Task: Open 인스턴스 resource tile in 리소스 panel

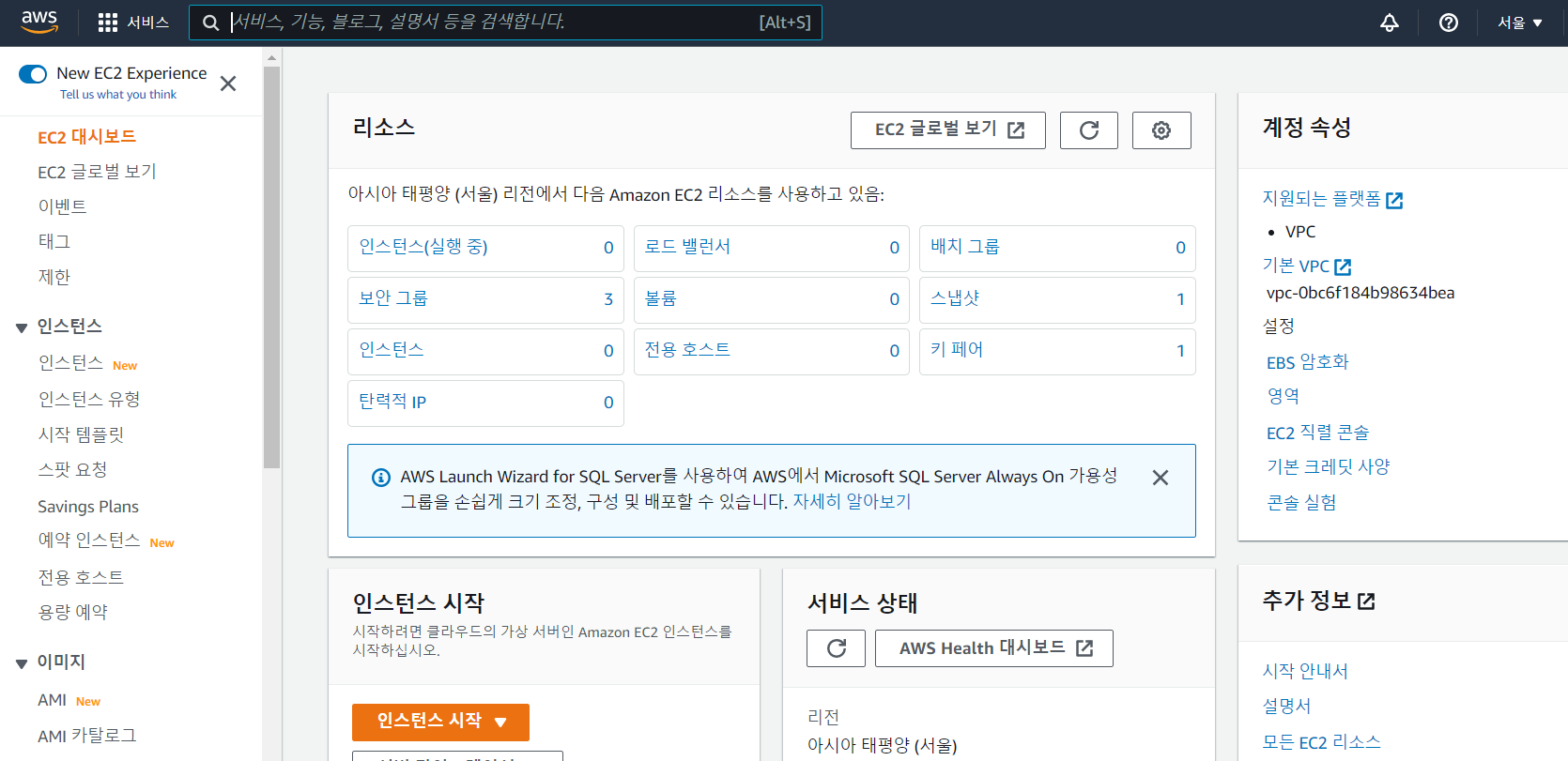Action: click(x=485, y=352)
